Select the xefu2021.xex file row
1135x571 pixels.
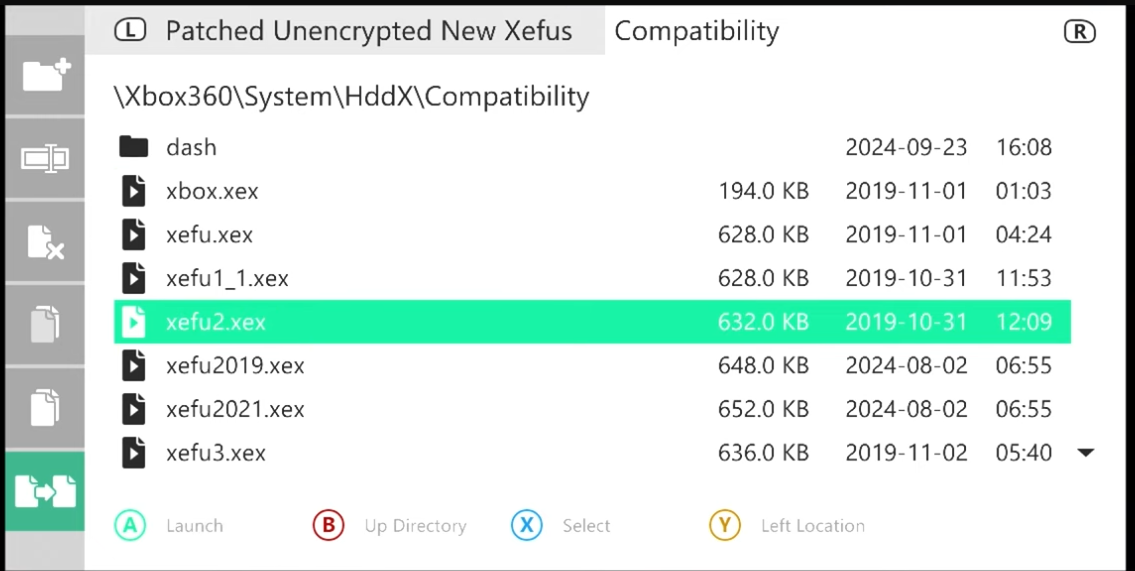[x=592, y=410]
